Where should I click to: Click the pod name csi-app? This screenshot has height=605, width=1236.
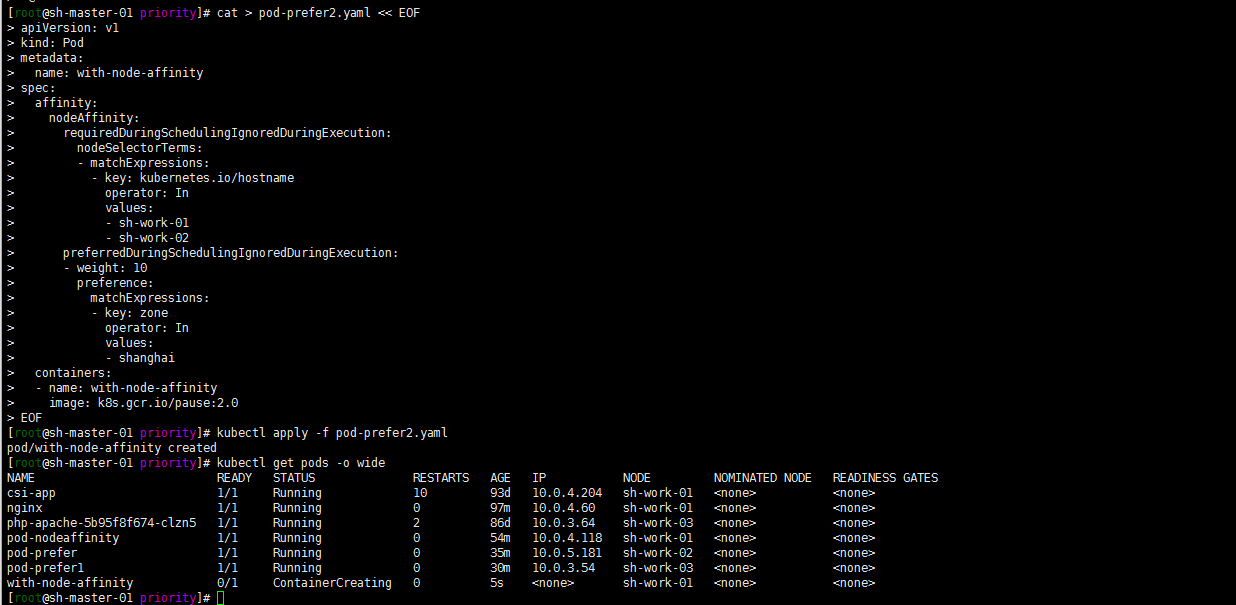(31, 493)
